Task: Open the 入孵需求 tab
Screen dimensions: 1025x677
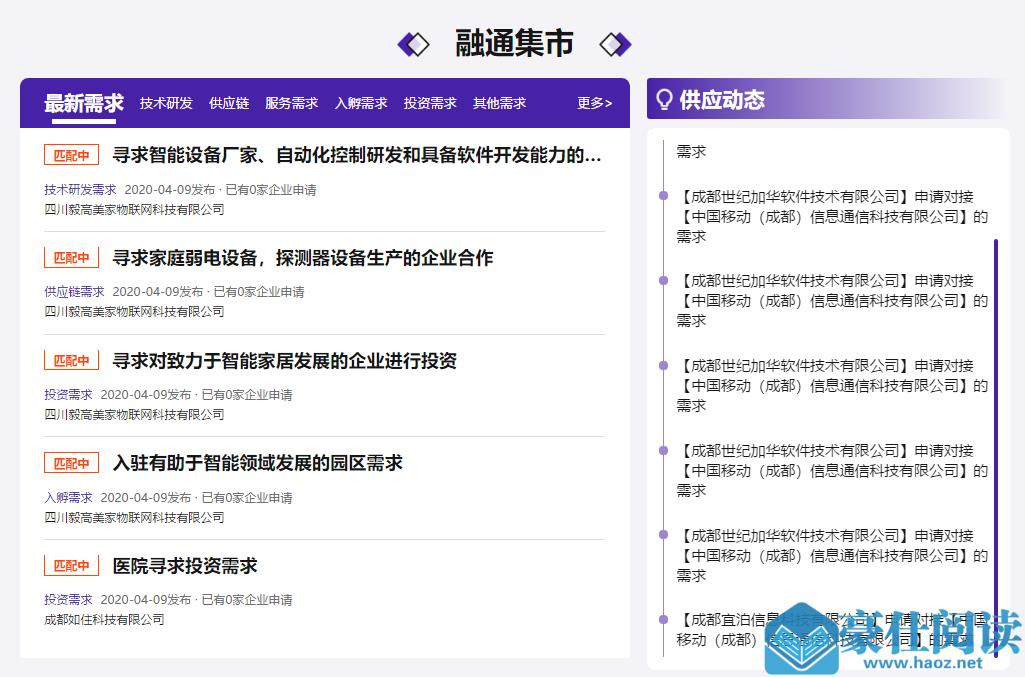Action: [361, 103]
